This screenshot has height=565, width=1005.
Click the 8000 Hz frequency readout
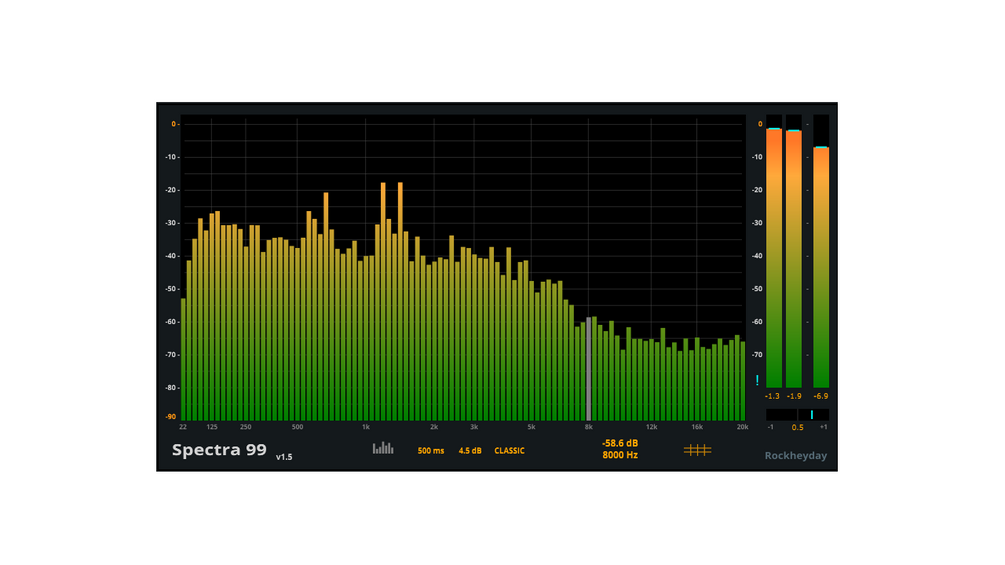point(620,455)
